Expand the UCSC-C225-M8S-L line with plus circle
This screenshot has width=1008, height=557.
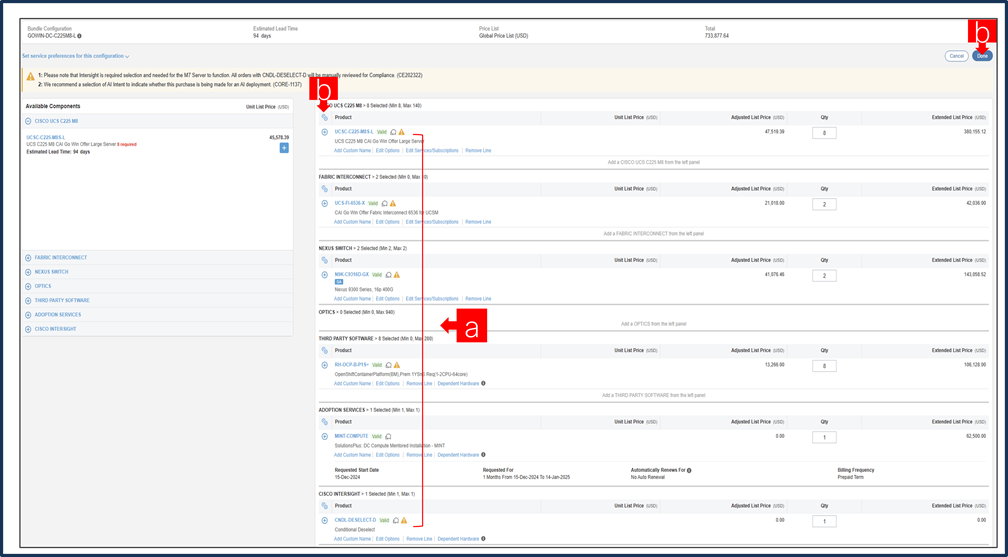[325, 132]
